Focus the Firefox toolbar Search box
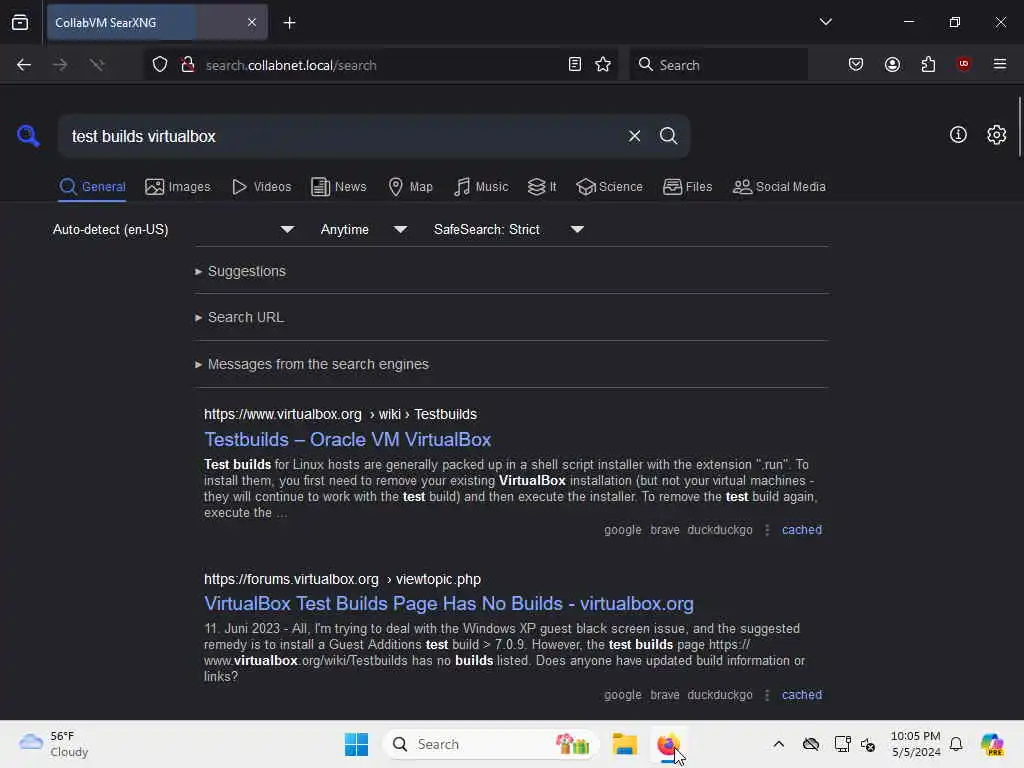This screenshot has height=768, width=1024. (x=718, y=65)
